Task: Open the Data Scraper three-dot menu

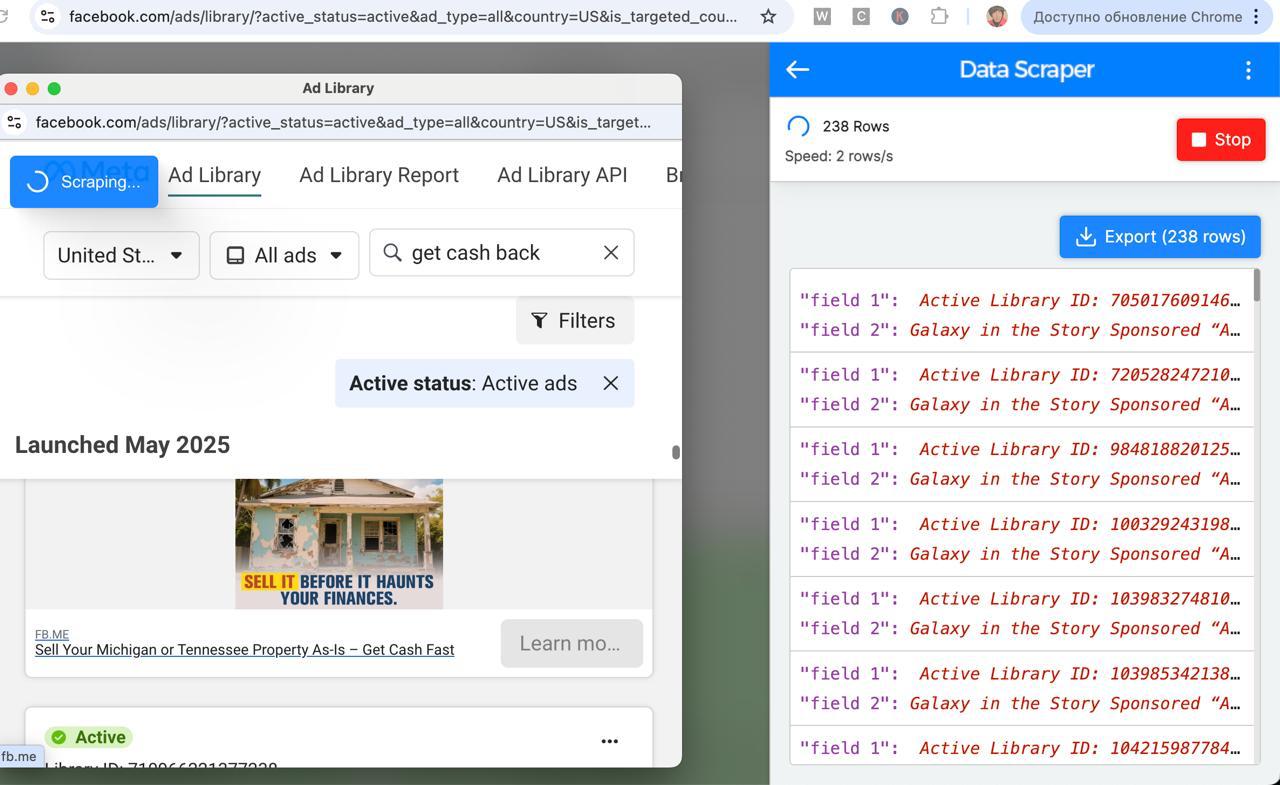Action: tap(1248, 70)
